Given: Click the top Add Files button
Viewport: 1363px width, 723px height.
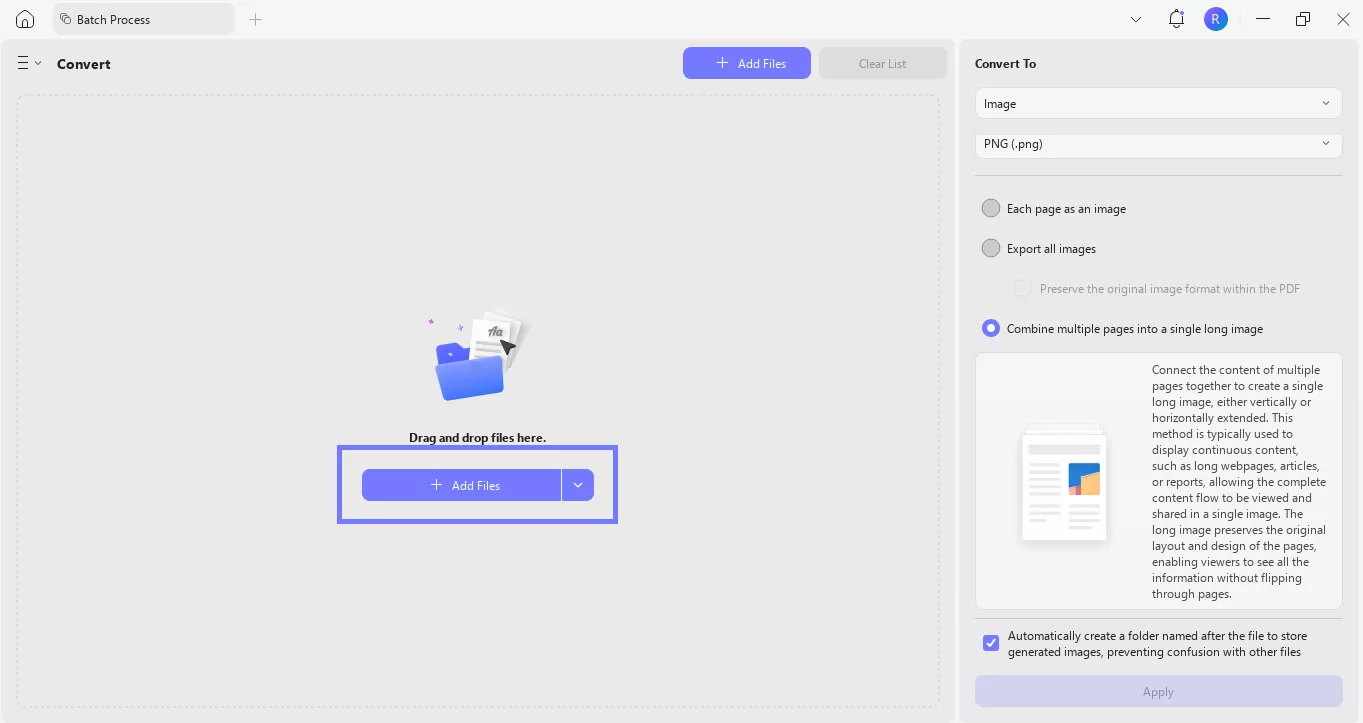Looking at the screenshot, I should pos(747,63).
